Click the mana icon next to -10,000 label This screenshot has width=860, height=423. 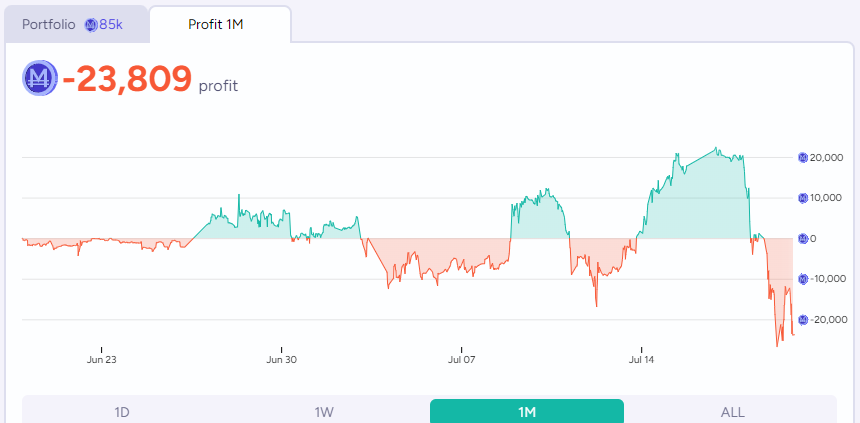point(803,279)
